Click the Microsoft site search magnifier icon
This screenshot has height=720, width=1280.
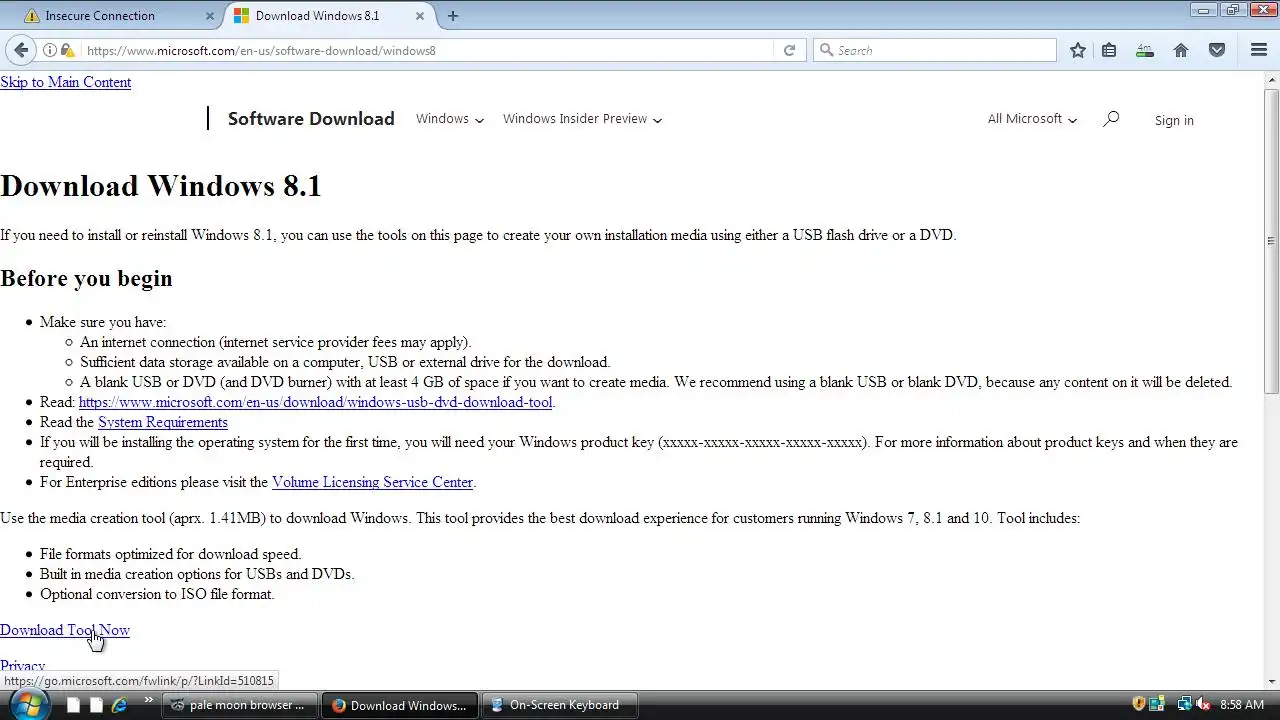(x=1111, y=119)
